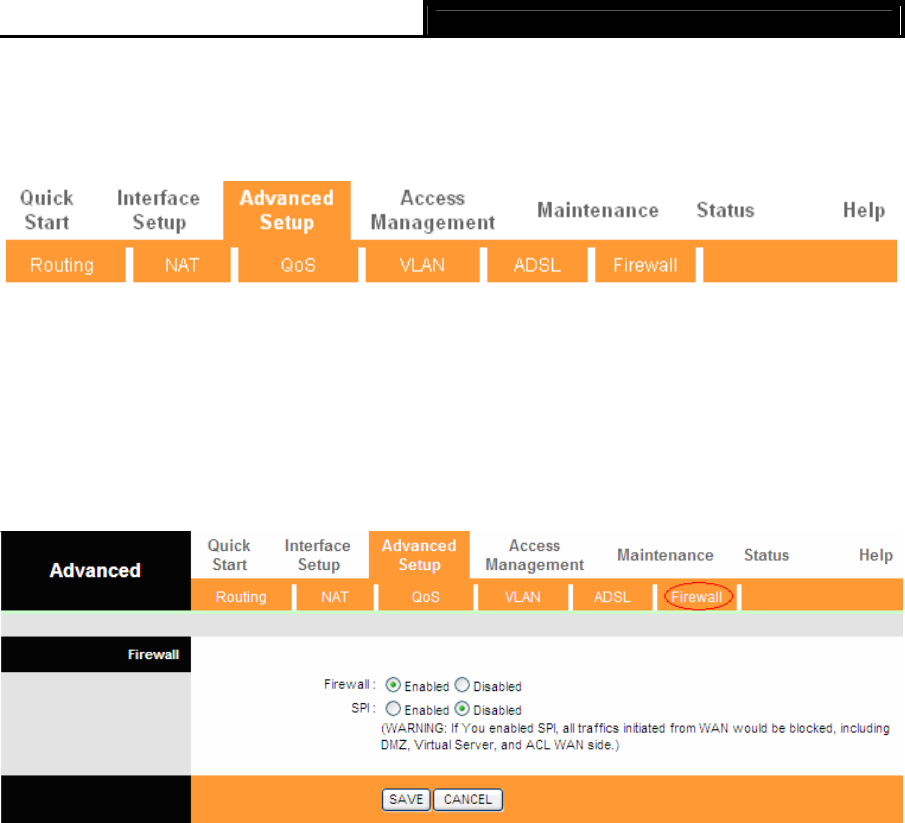The width and height of the screenshot is (905, 823).
Task: Open Quick Start tab in upper navigation bar
Action: pos(47,210)
